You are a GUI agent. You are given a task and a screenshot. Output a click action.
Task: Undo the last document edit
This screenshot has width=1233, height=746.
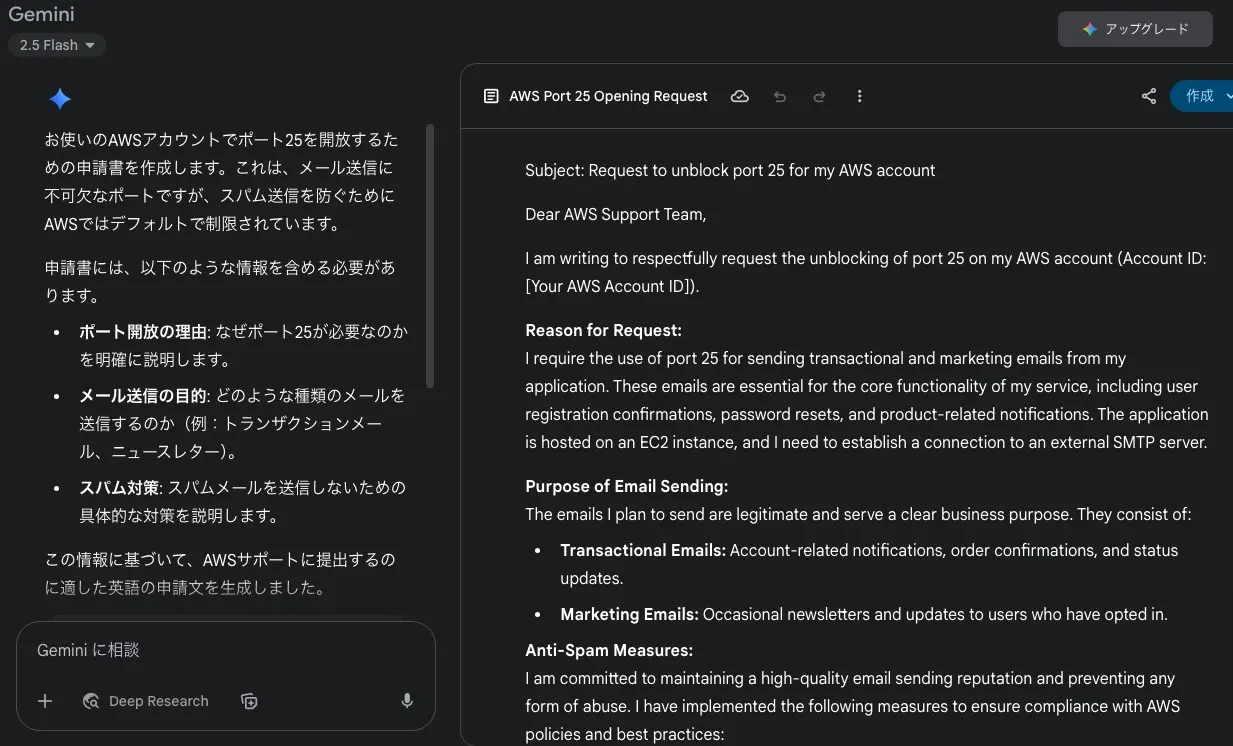tap(780, 96)
